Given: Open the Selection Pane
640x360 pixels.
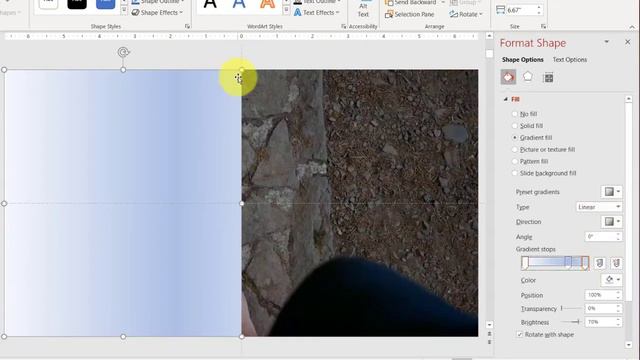Looking at the screenshot, I should click(x=409, y=14).
